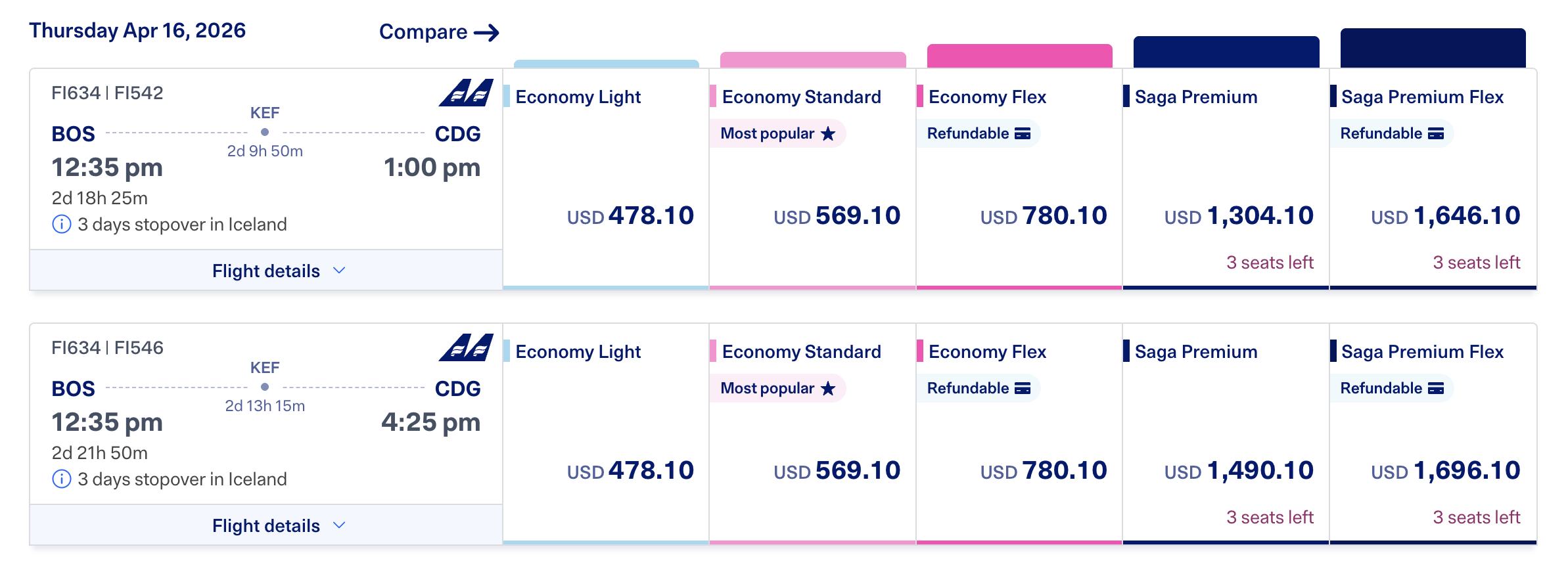Screen dimensions: 1568x574
Task: Click Icelandair logo on second flight card
Action: [x=466, y=348]
